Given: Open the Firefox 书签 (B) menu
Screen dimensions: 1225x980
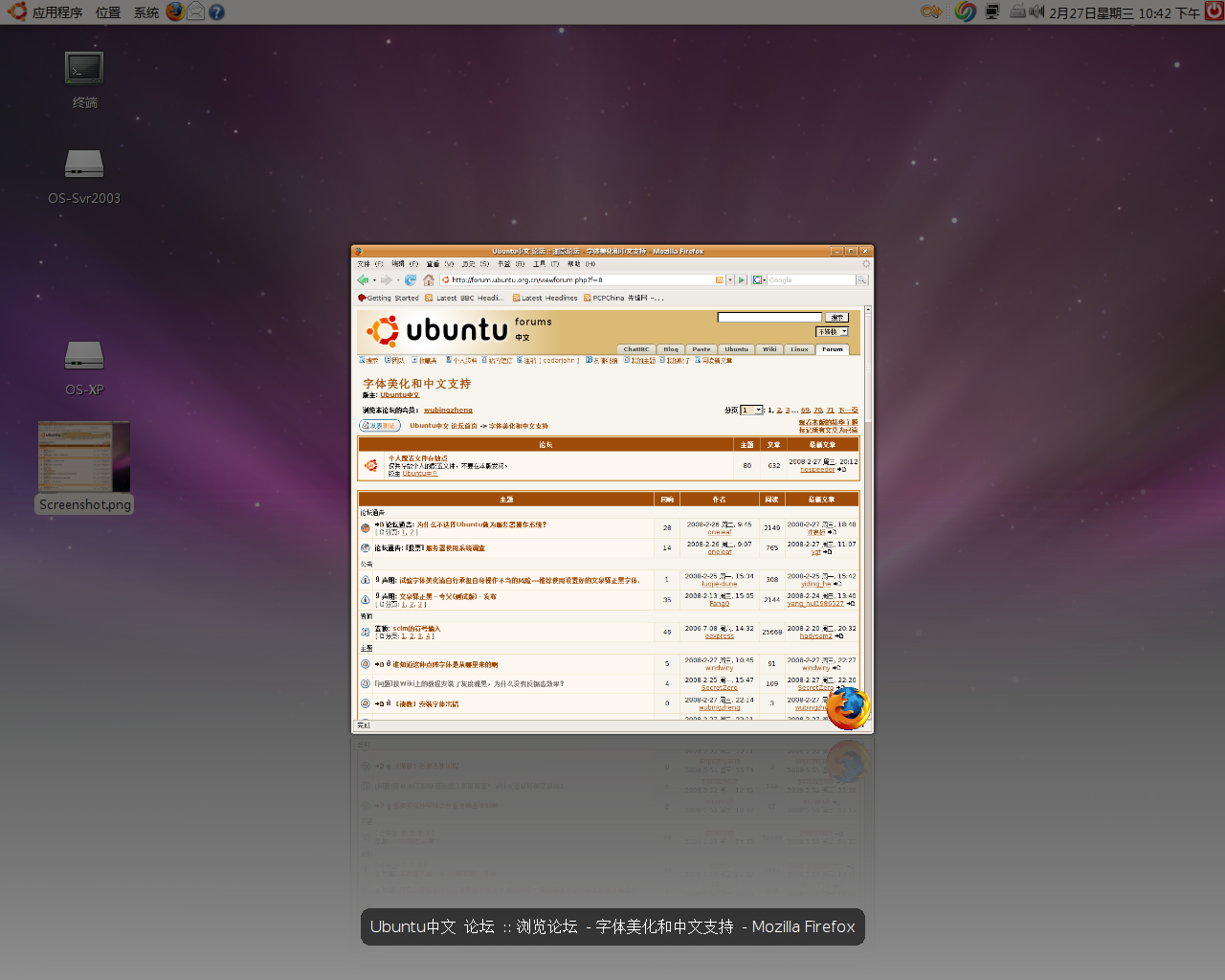Looking at the screenshot, I should tap(511, 264).
